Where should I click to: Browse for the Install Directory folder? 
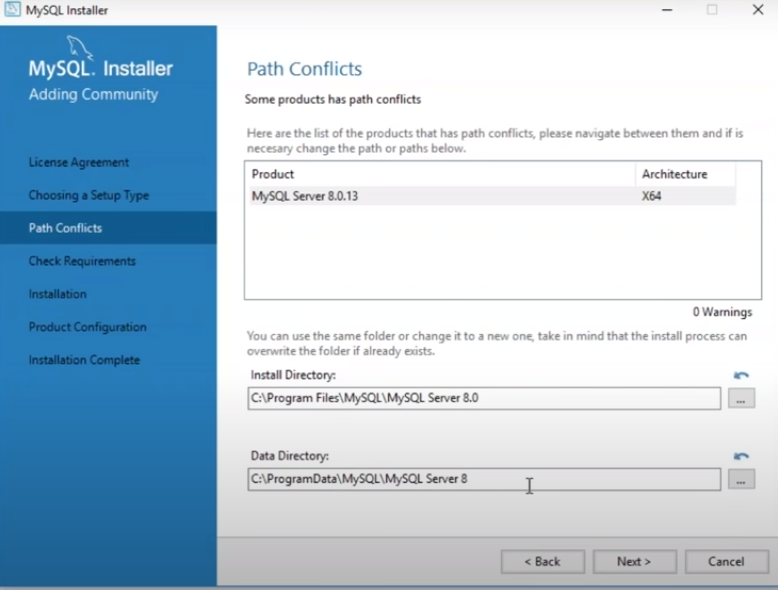[741, 399]
